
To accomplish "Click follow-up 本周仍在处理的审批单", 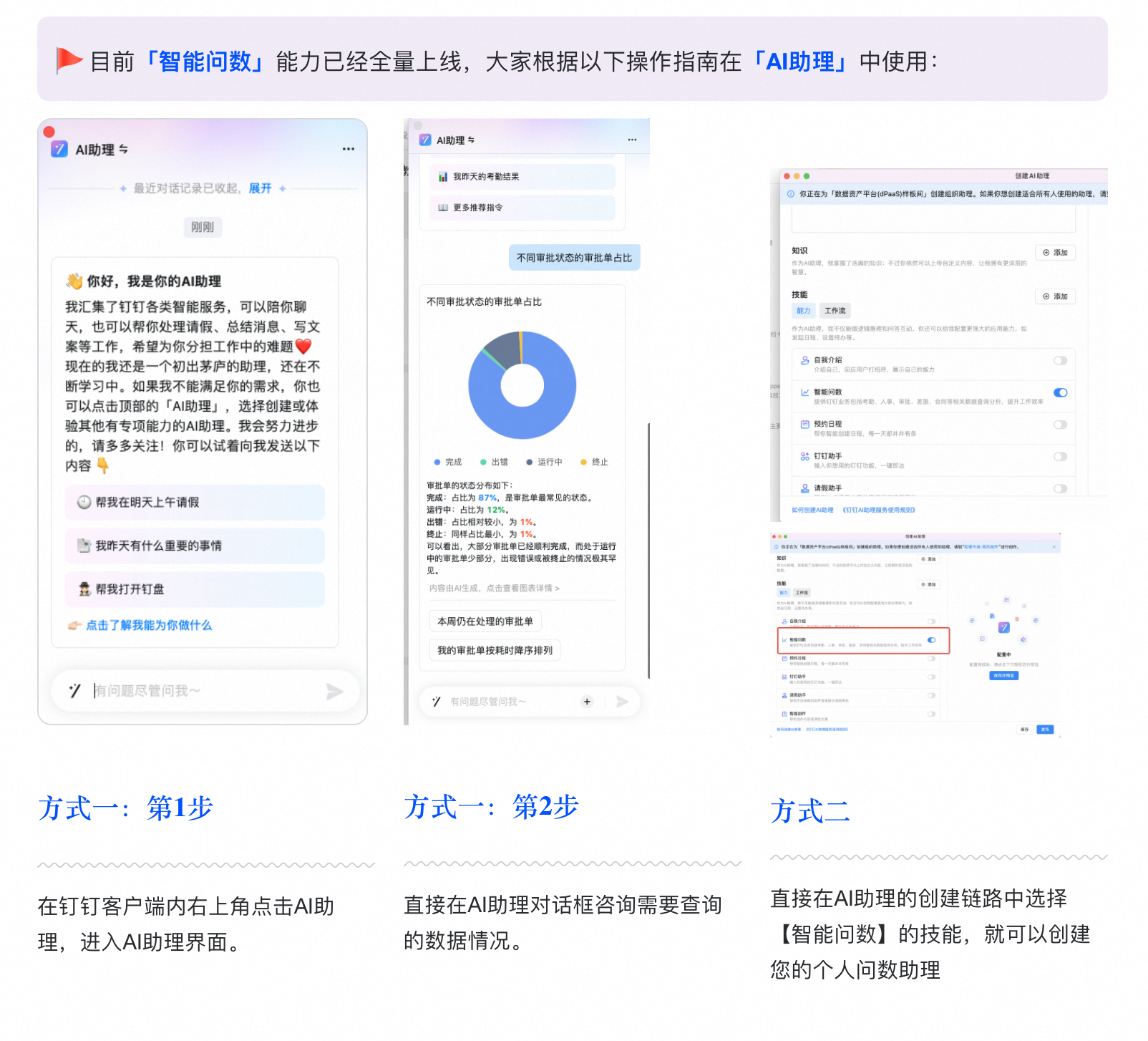I will (485, 621).
